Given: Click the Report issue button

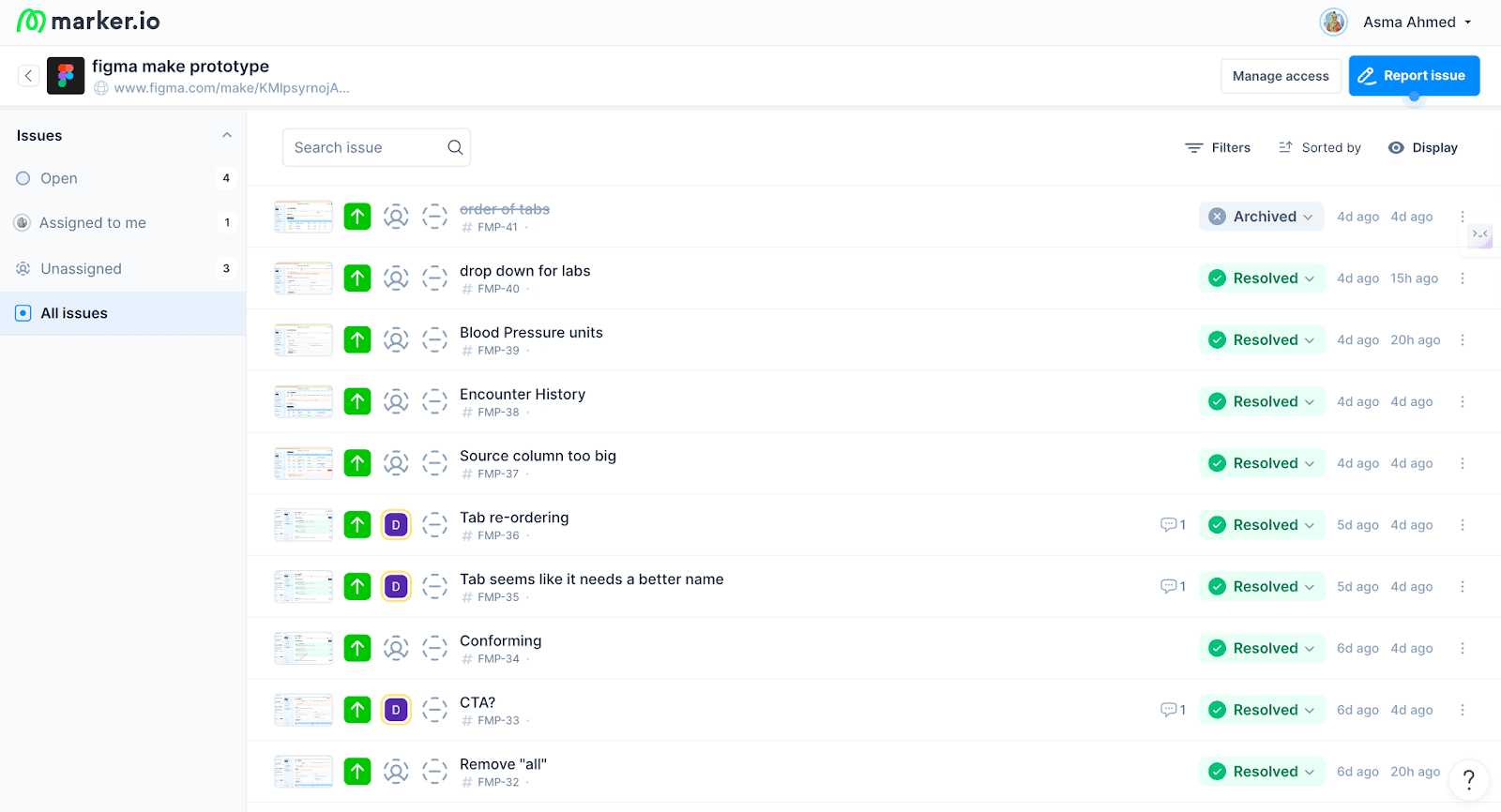Looking at the screenshot, I should (1414, 76).
